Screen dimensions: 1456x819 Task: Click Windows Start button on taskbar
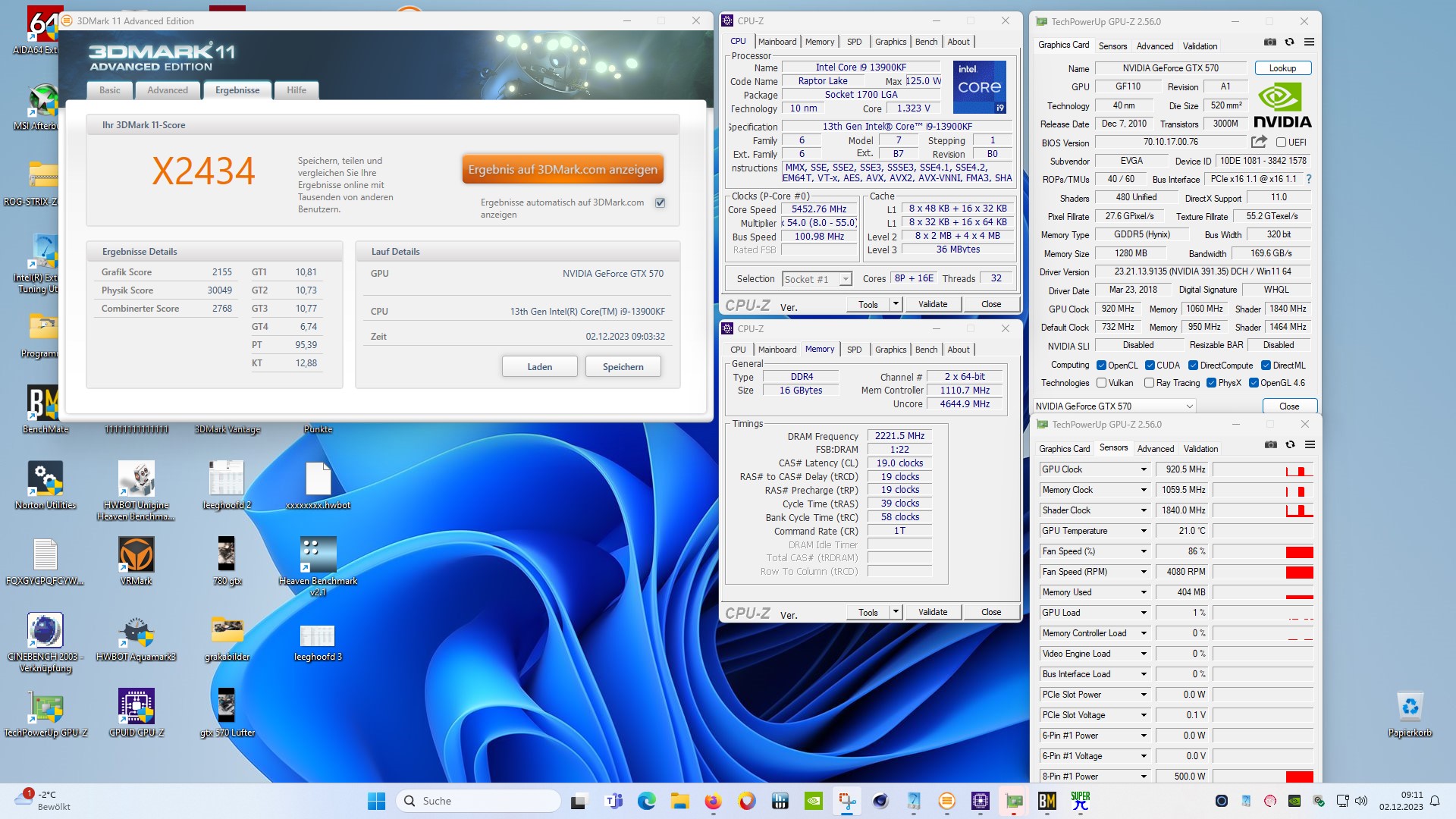point(376,801)
